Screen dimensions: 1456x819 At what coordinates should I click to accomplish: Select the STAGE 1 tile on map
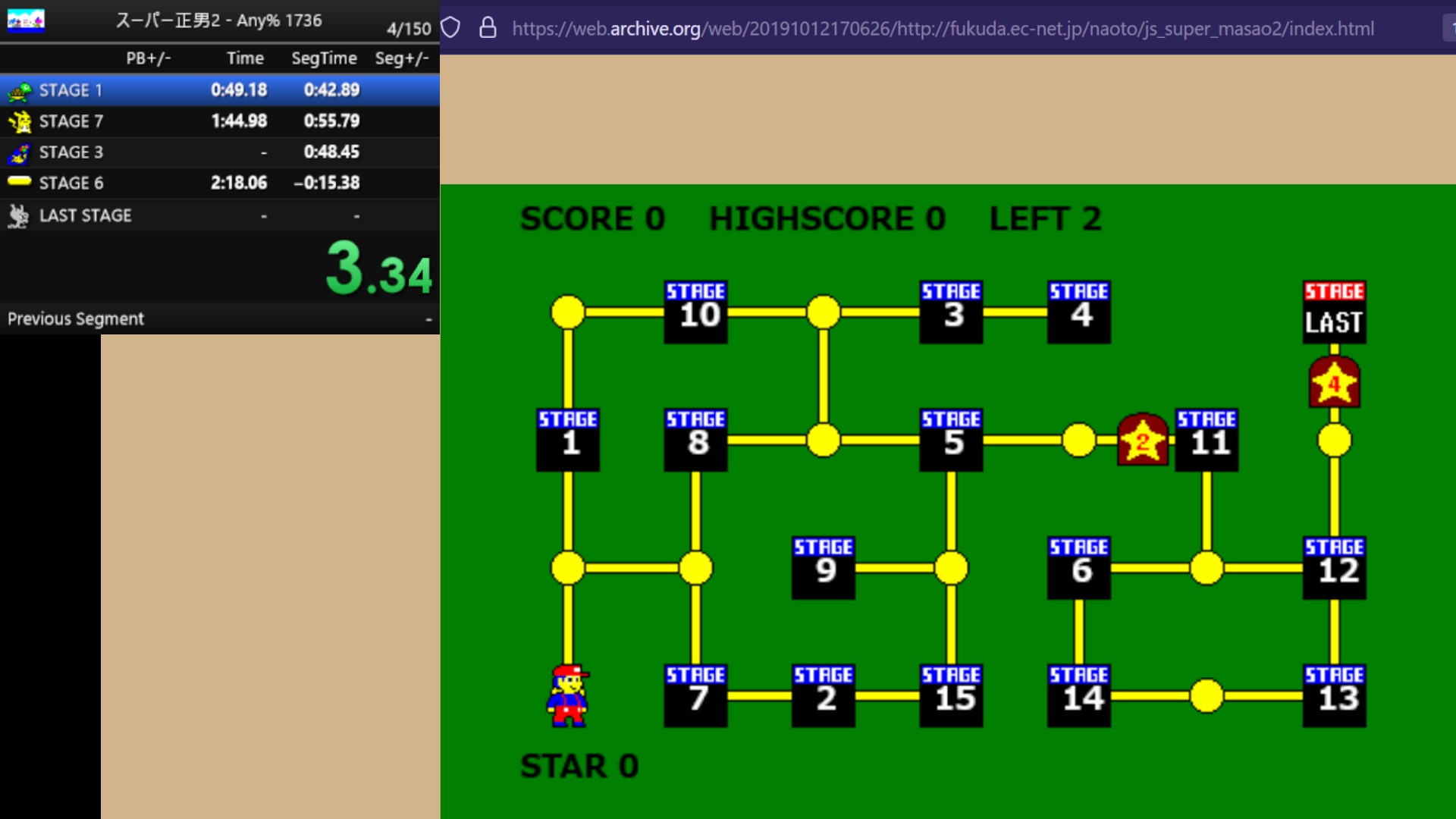click(568, 440)
